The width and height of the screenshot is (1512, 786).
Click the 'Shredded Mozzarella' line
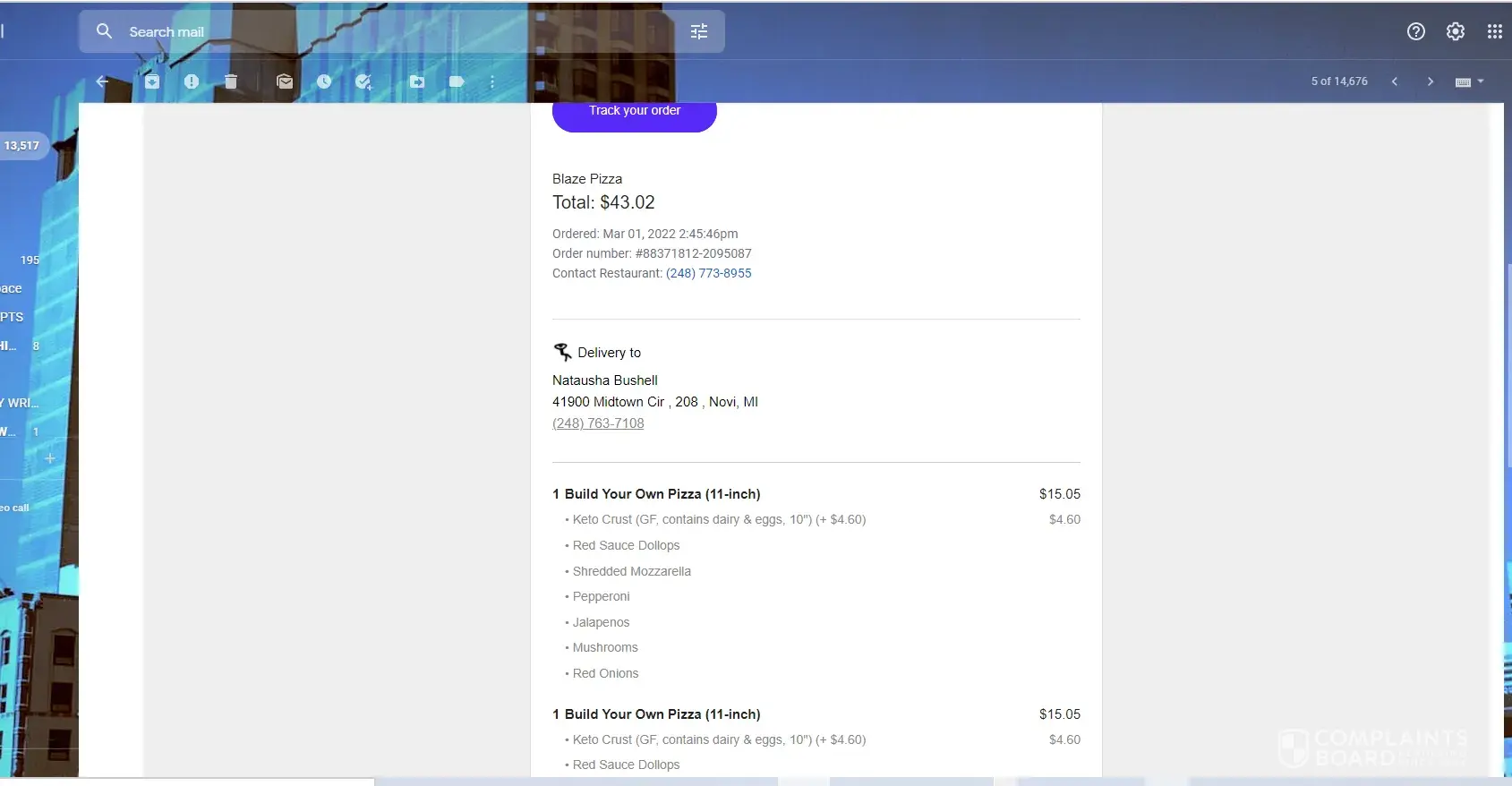632,571
